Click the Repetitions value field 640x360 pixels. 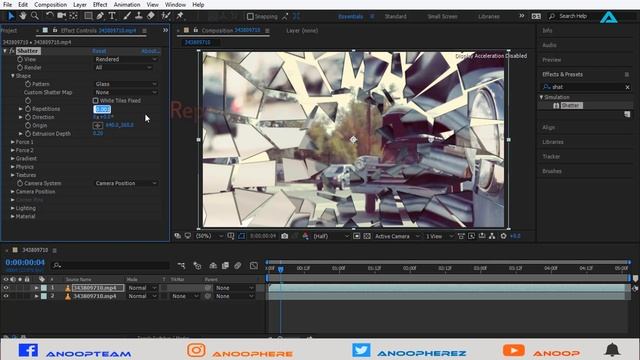tap(102, 109)
